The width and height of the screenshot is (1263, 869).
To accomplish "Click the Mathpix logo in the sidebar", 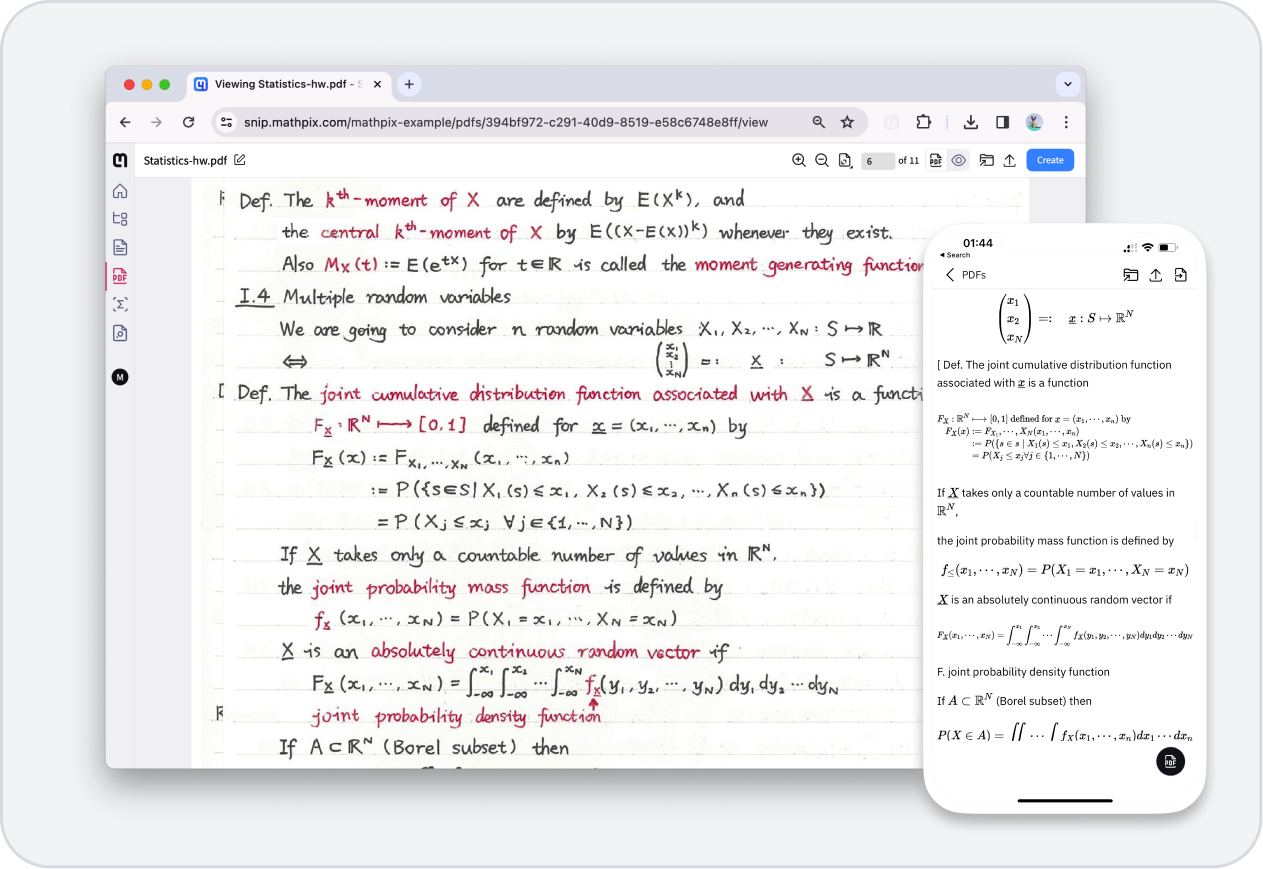I will pyautogui.click(x=120, y=160).
